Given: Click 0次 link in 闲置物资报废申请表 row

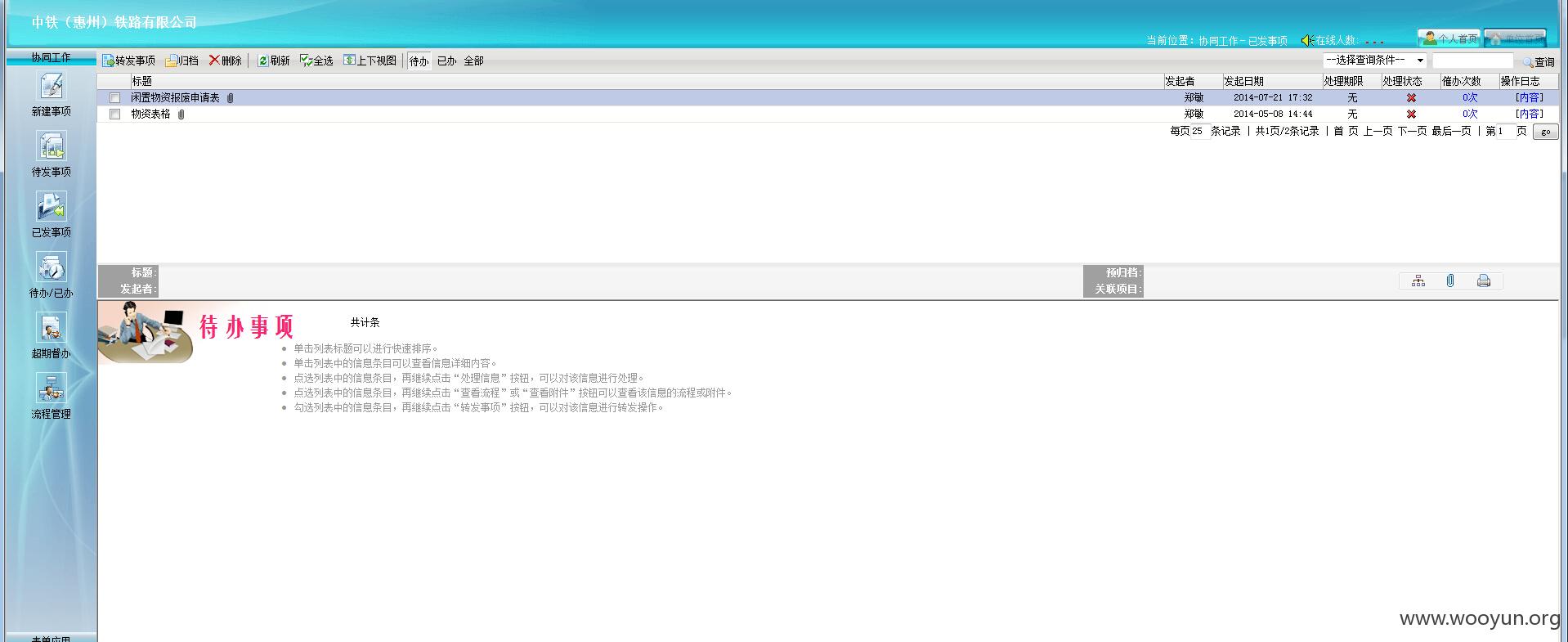Looking at the screenshot, I should [1470, 98].
